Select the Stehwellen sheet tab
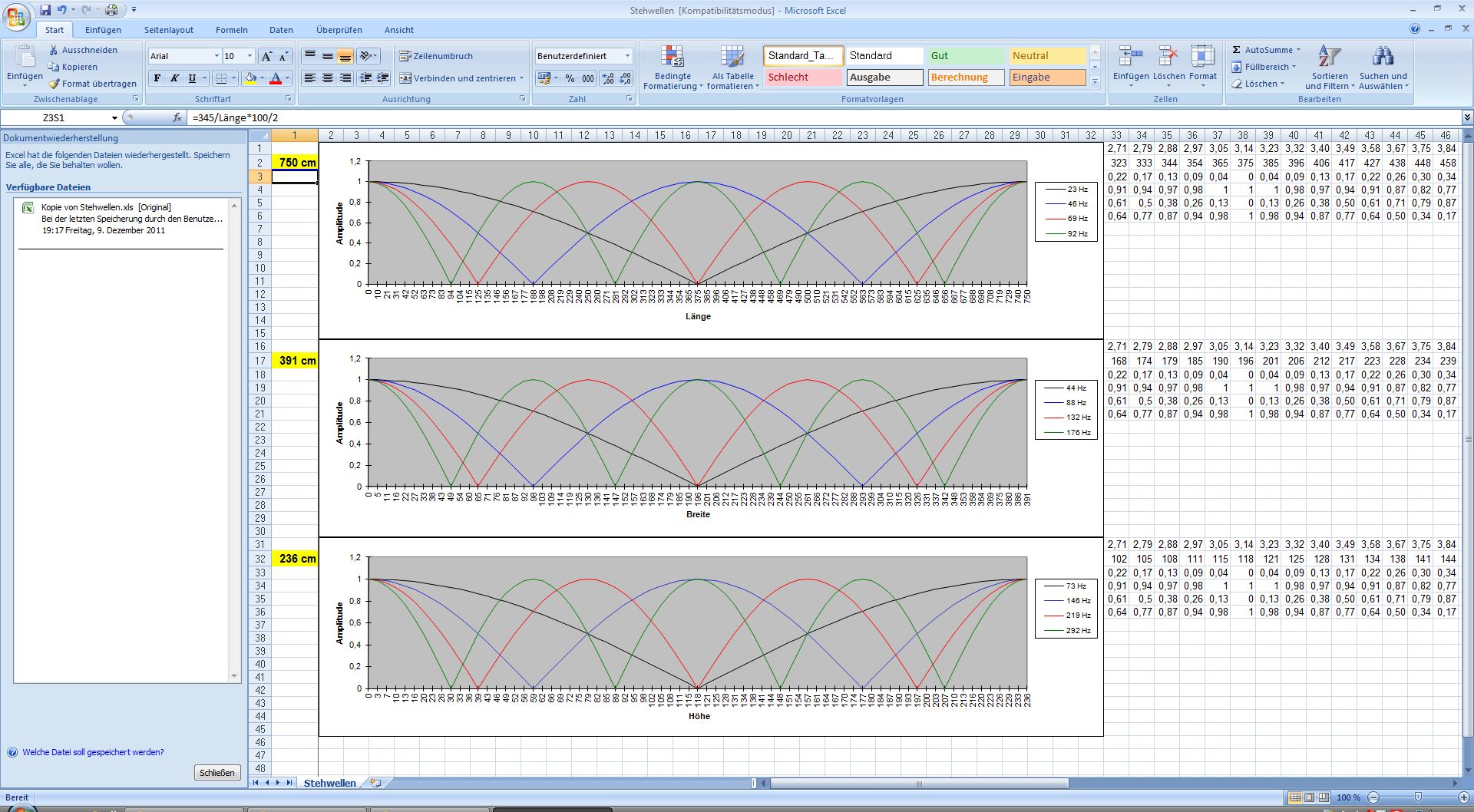The width and height of the screenshot is (1474, 812). pyautogui.click(x=329, y=783)
